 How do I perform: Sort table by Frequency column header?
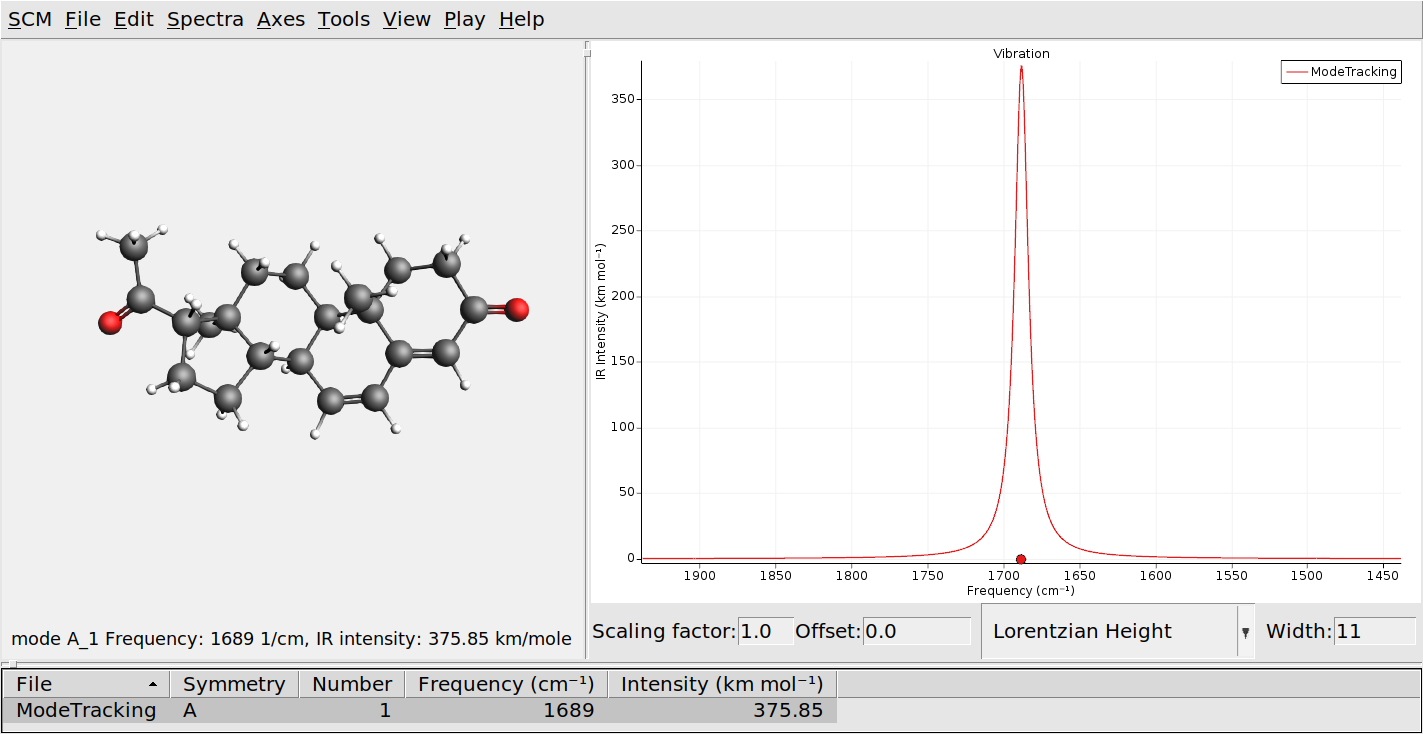point(505,684)
